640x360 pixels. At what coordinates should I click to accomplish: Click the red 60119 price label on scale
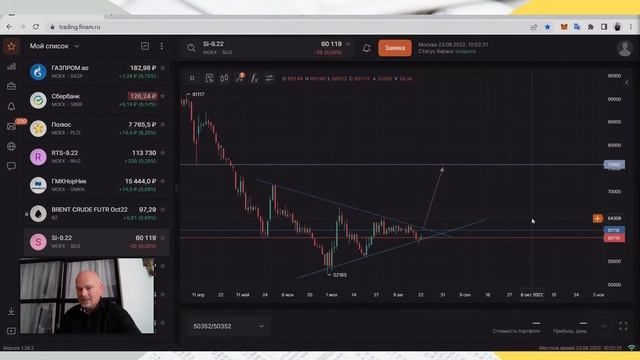point(614,238)
